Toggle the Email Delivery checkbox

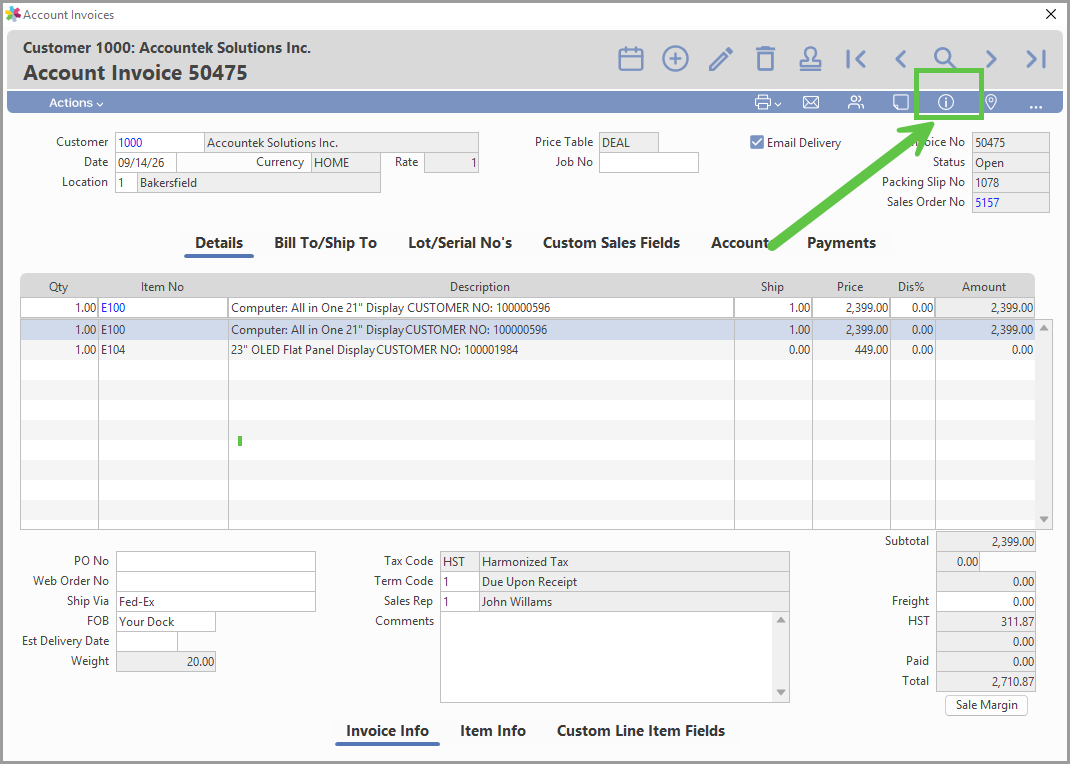tap(757, 143)
